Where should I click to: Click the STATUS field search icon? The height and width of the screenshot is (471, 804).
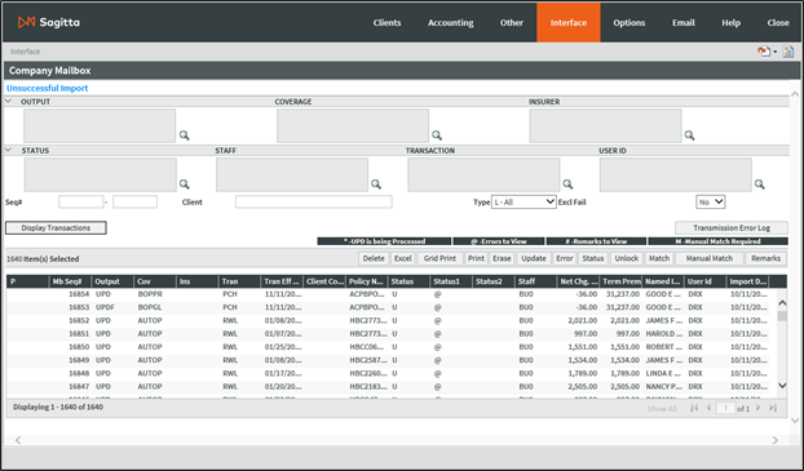click(184, 184)
